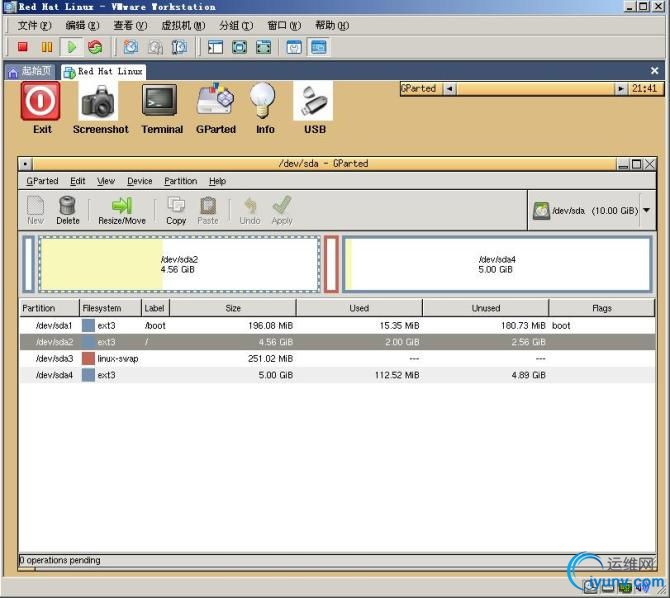Click the Used column header
The height and width of the screenshot is (598, 670).
click(359, 308)
